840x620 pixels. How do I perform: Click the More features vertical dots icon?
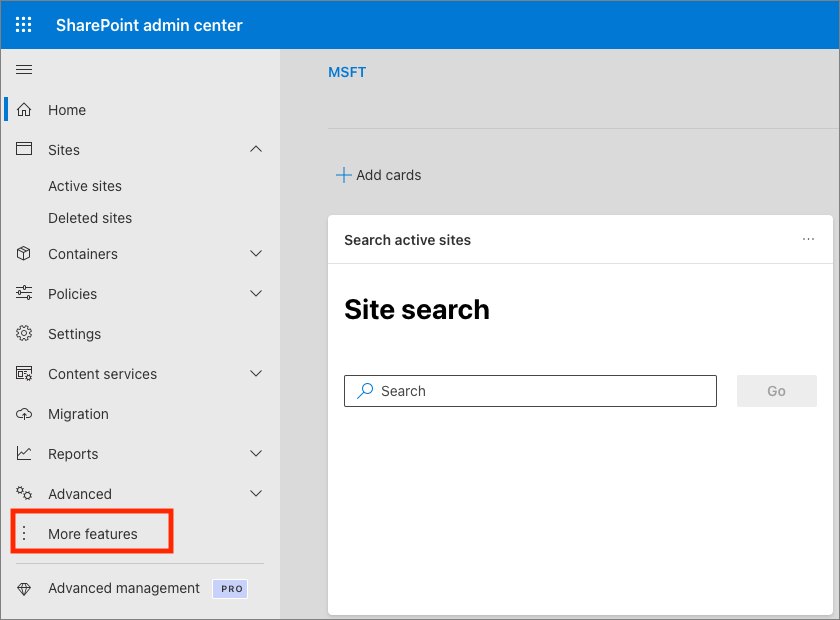coord(24,533)
